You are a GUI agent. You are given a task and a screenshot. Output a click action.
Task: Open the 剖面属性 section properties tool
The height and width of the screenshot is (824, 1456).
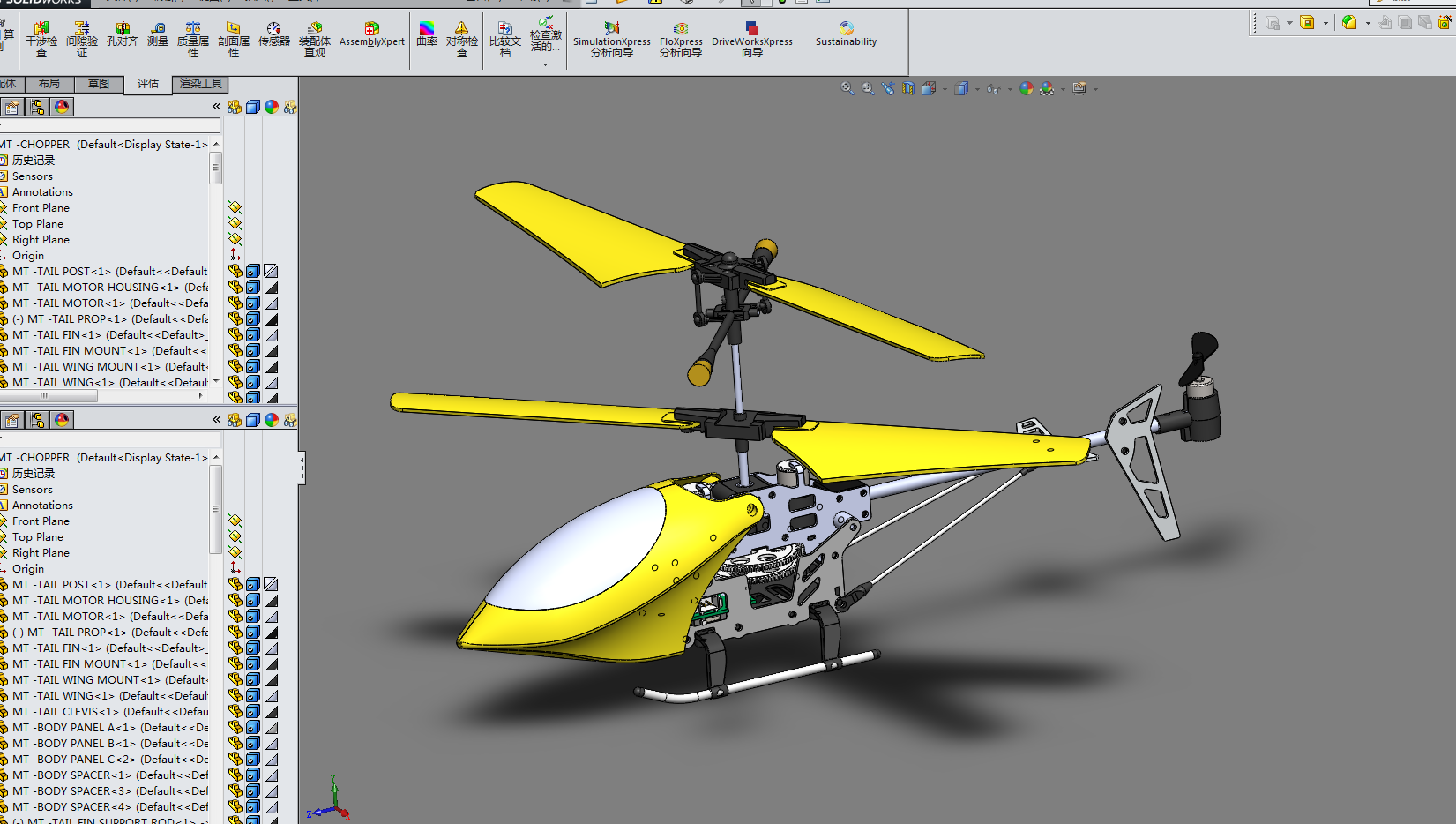[x=234, y=40]
